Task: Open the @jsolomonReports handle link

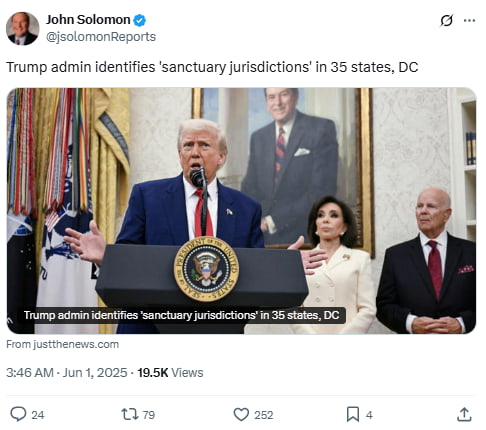Action: pyautogui.click(x=101, y=37)
